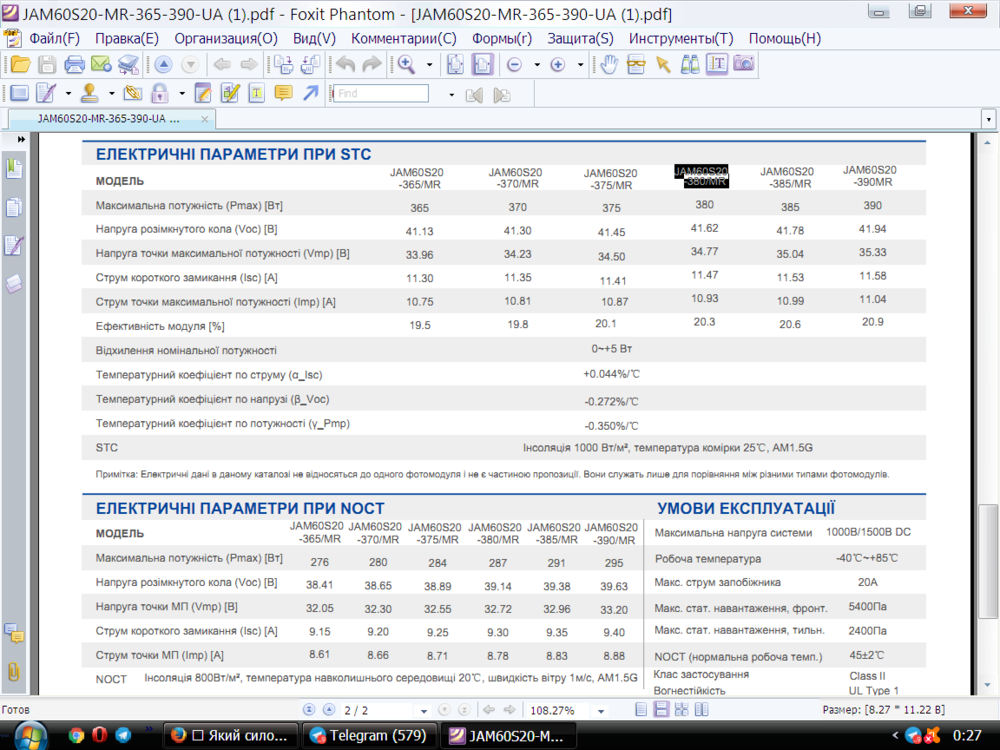Enable continuous page layout in status bar

click(661, 710)
